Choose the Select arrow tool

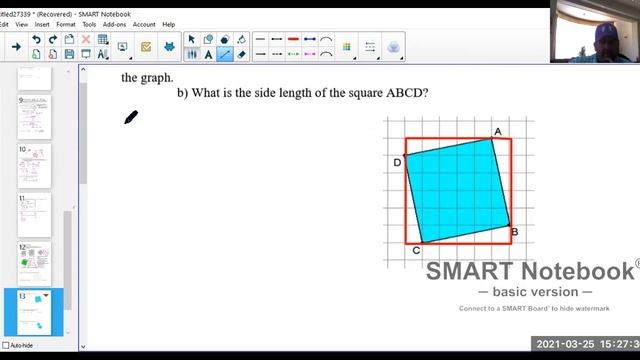click(x=191, y=39)
